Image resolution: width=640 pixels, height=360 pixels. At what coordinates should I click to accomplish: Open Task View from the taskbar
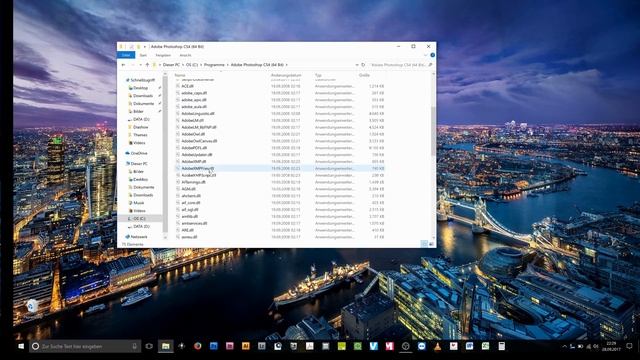coord(149,346)
